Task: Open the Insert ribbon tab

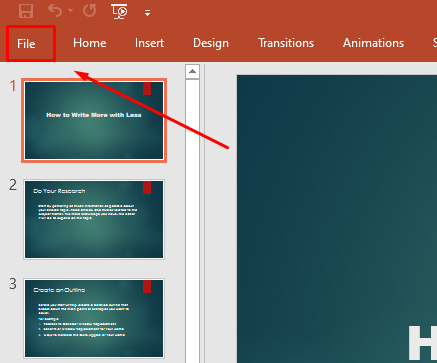Action: (x=149, y=43)
